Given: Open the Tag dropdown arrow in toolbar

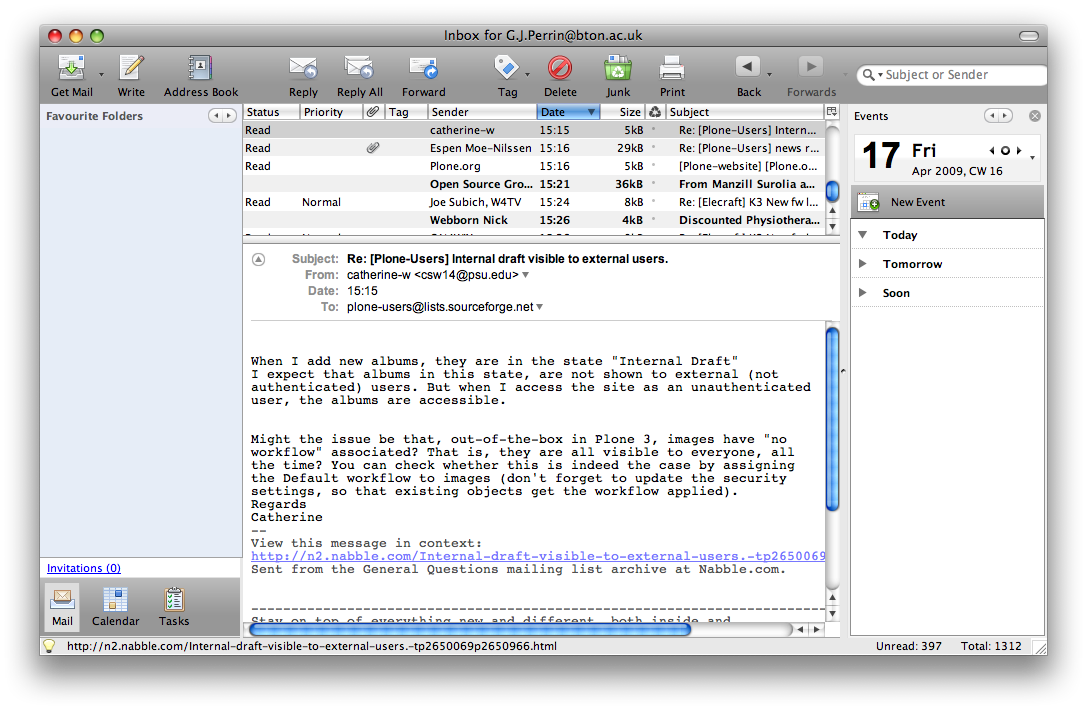Looking at the screenshot, I should click(x=527, y=74).
